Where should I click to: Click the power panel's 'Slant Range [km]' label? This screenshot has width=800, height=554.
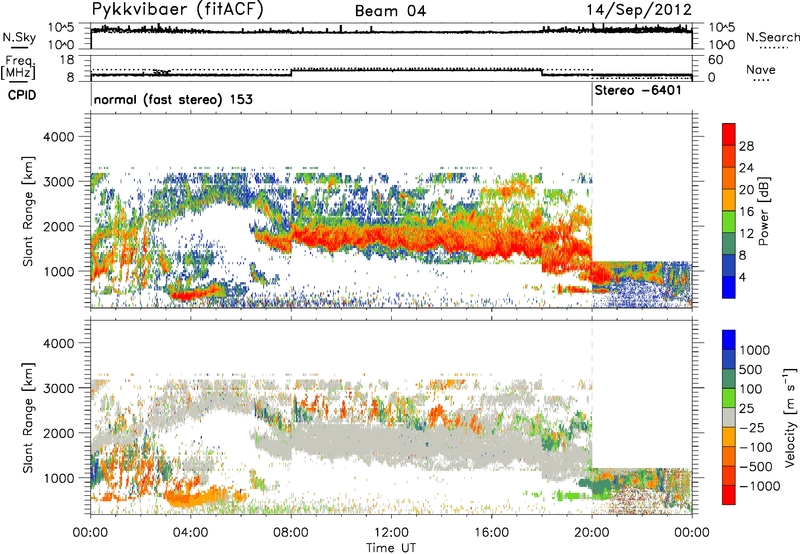pyautogui.click(x=28, y=211)
